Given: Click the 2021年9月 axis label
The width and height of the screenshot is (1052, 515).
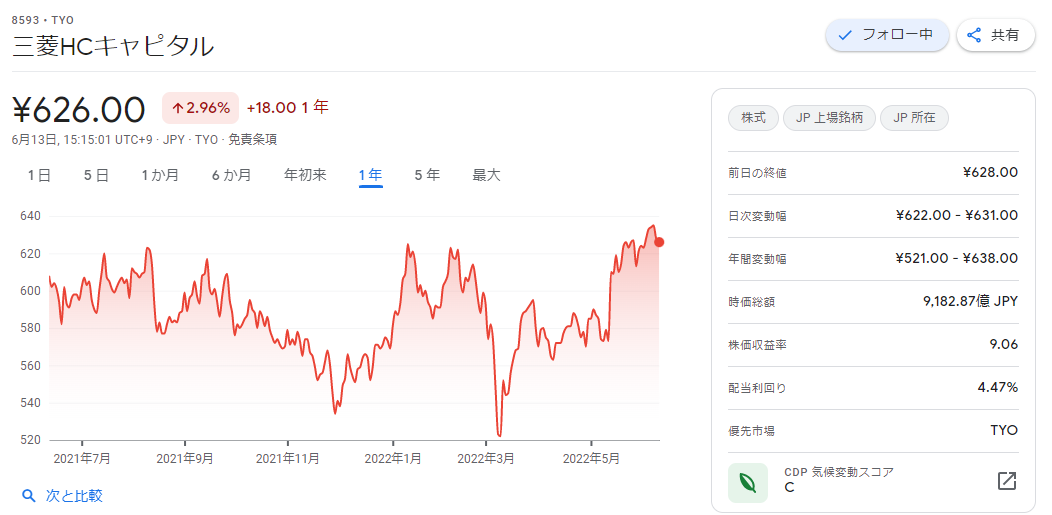Looking at the screenshot, I should 185,459.
